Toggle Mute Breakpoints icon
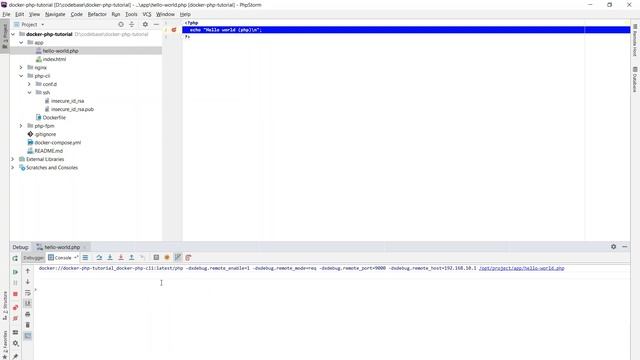The image size is (640, 360). (15, 318)
